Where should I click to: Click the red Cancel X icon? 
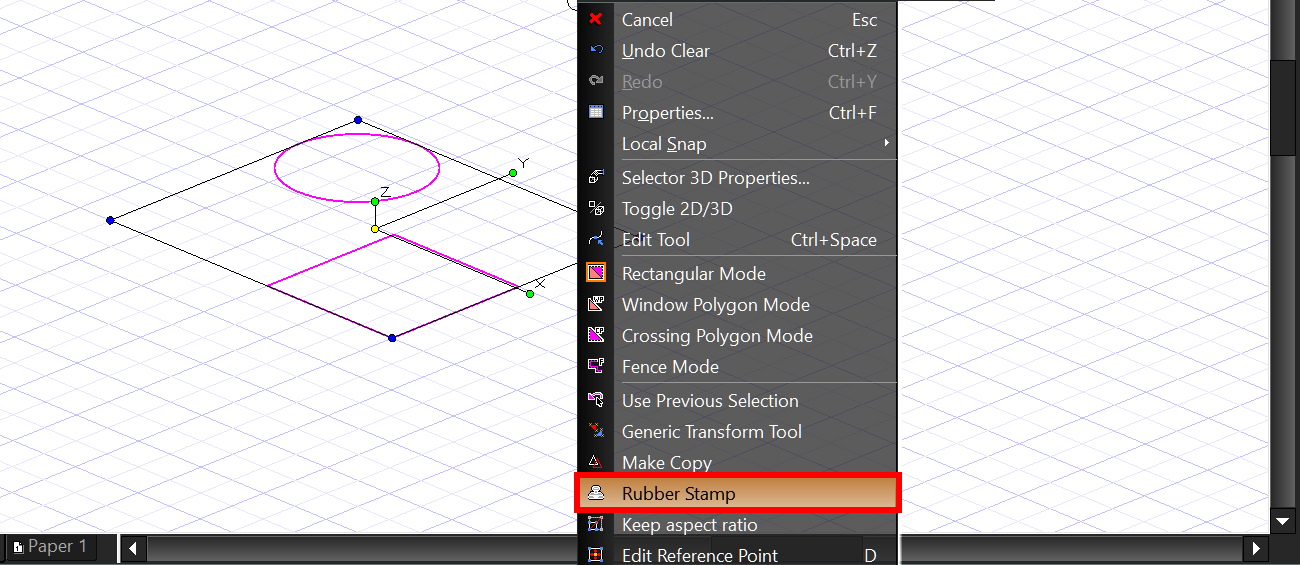click(x=596, y=19)
